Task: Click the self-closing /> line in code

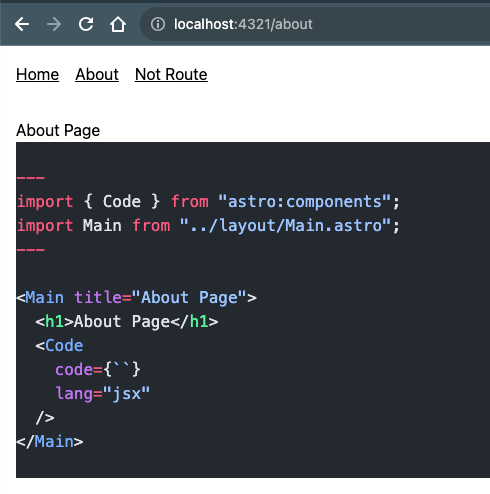Action: (45, 418)
